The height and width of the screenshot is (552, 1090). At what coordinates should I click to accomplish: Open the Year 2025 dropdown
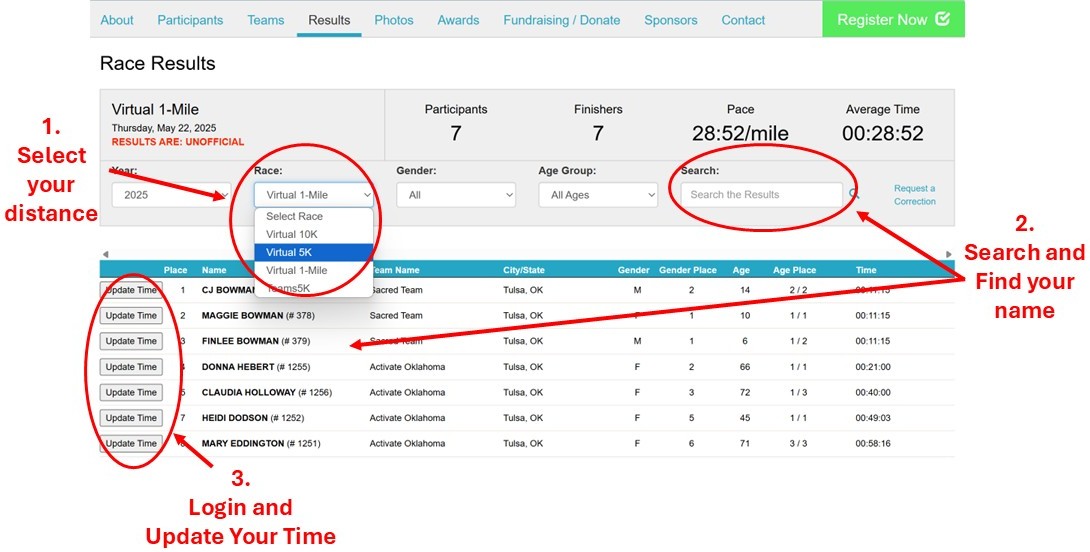point(171,195)
